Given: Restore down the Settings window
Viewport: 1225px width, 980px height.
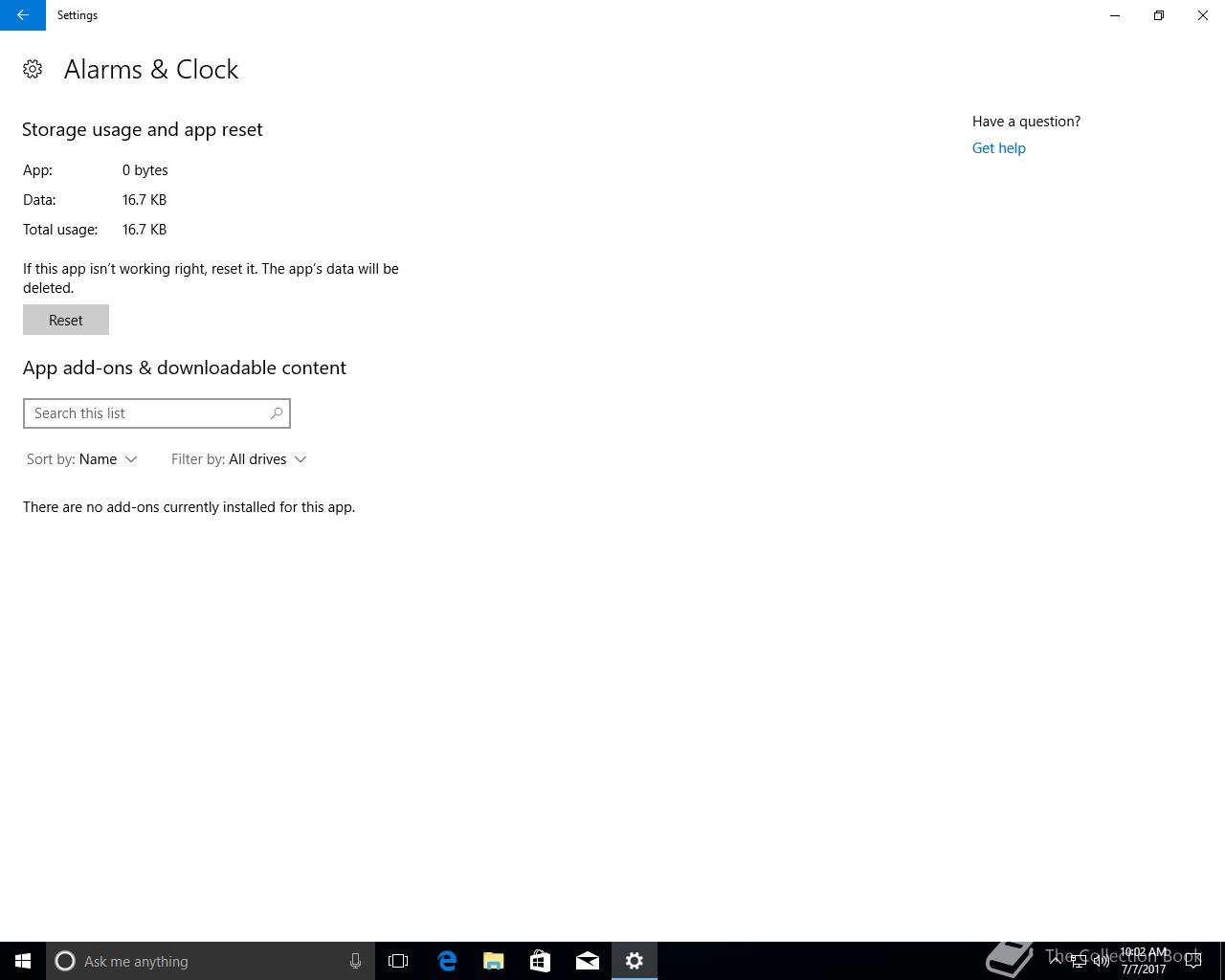Looking at the screenshot, I should [1159, 15].
